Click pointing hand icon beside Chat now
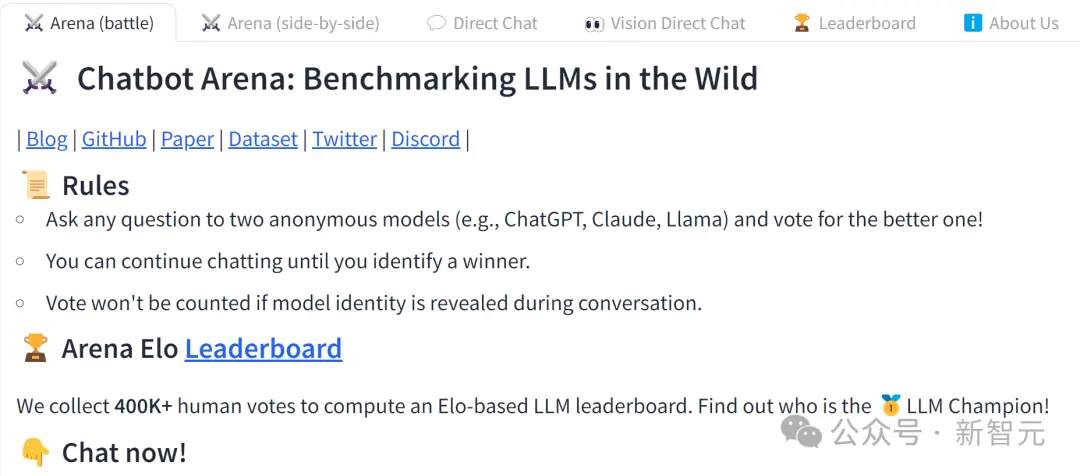This screenshot has height=476, width=1080. 36,453
